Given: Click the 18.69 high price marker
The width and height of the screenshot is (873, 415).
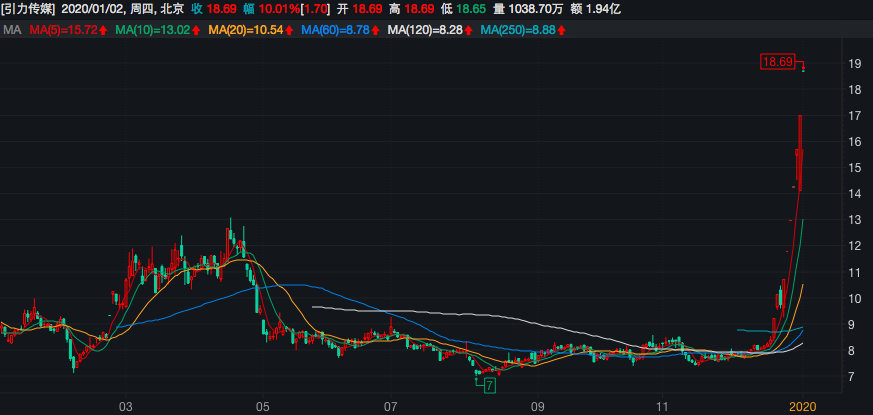Looking at the screenshot, I should (x=777, y=63).
